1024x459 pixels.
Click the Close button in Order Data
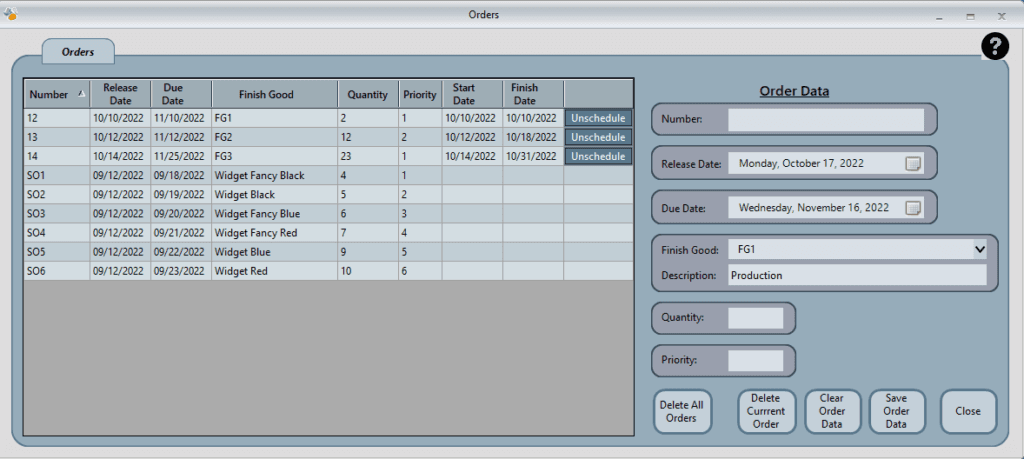coord(968,411)
